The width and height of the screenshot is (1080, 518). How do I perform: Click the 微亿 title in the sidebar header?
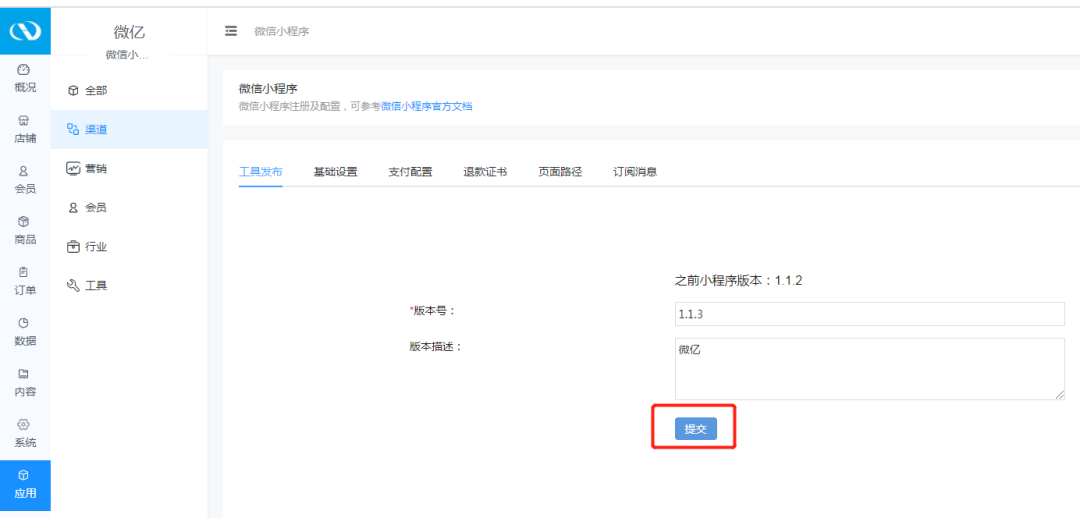click(x=129, y=32)
